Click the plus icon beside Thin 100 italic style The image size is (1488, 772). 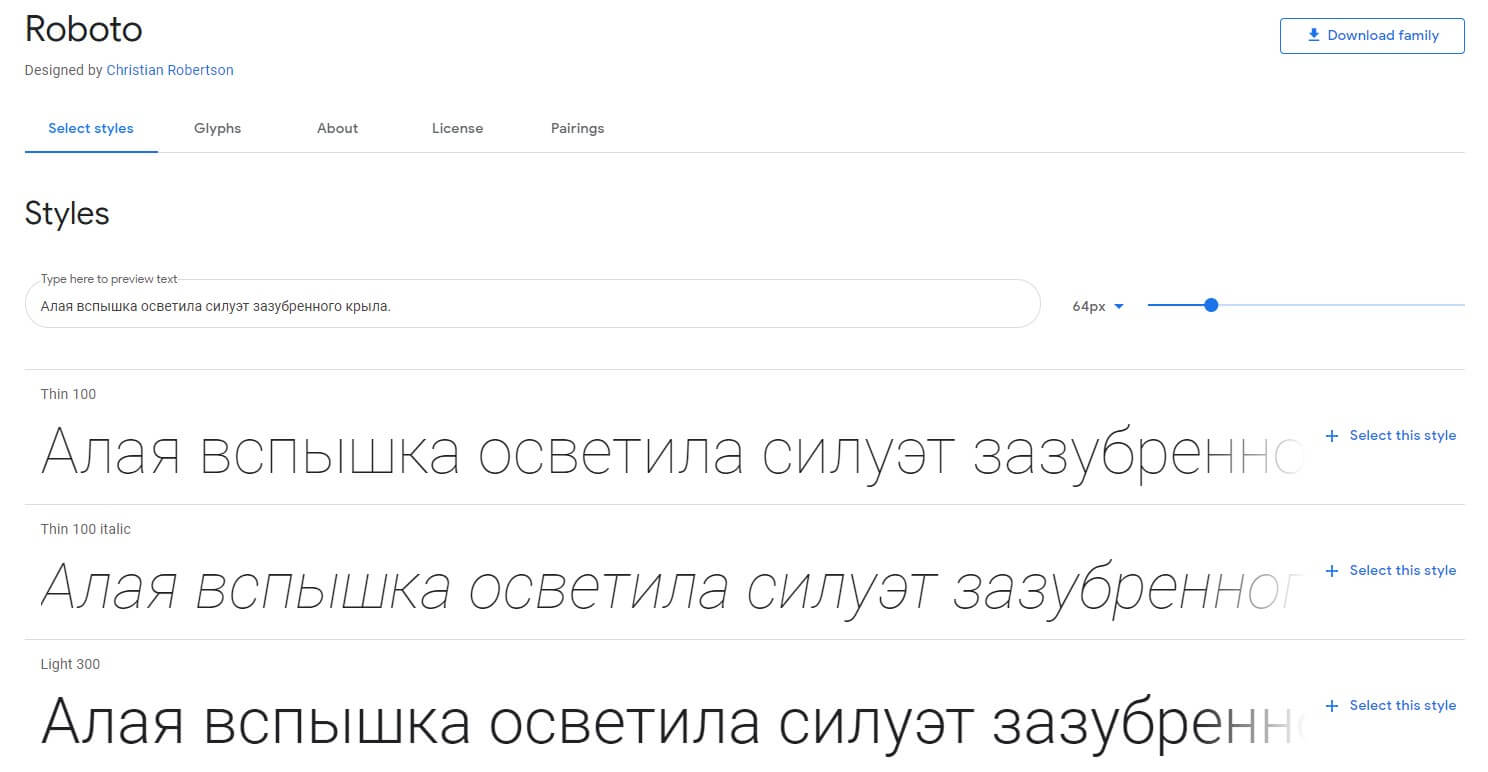[1331, 571]
